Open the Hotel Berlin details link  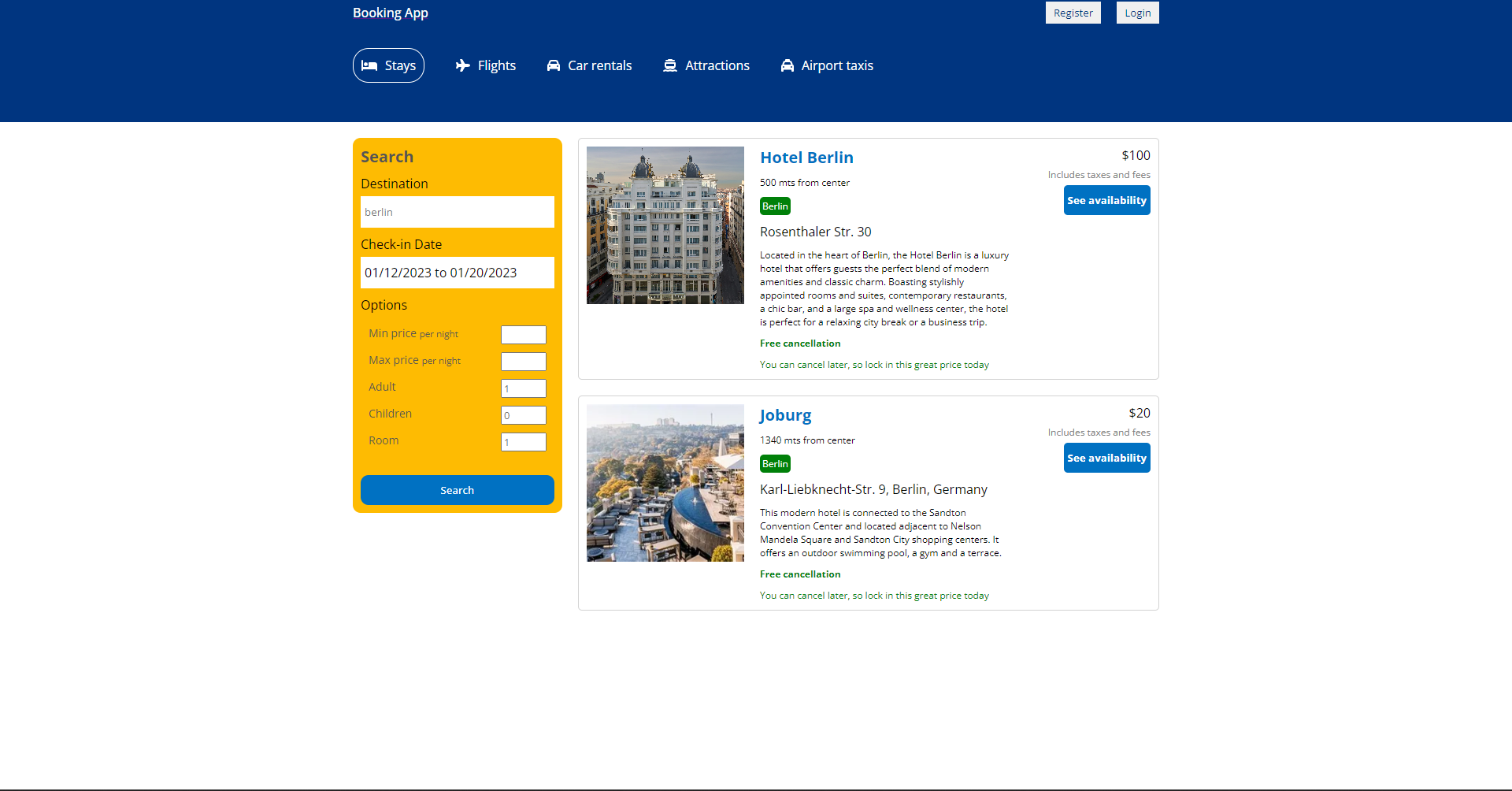pos(806,158)
